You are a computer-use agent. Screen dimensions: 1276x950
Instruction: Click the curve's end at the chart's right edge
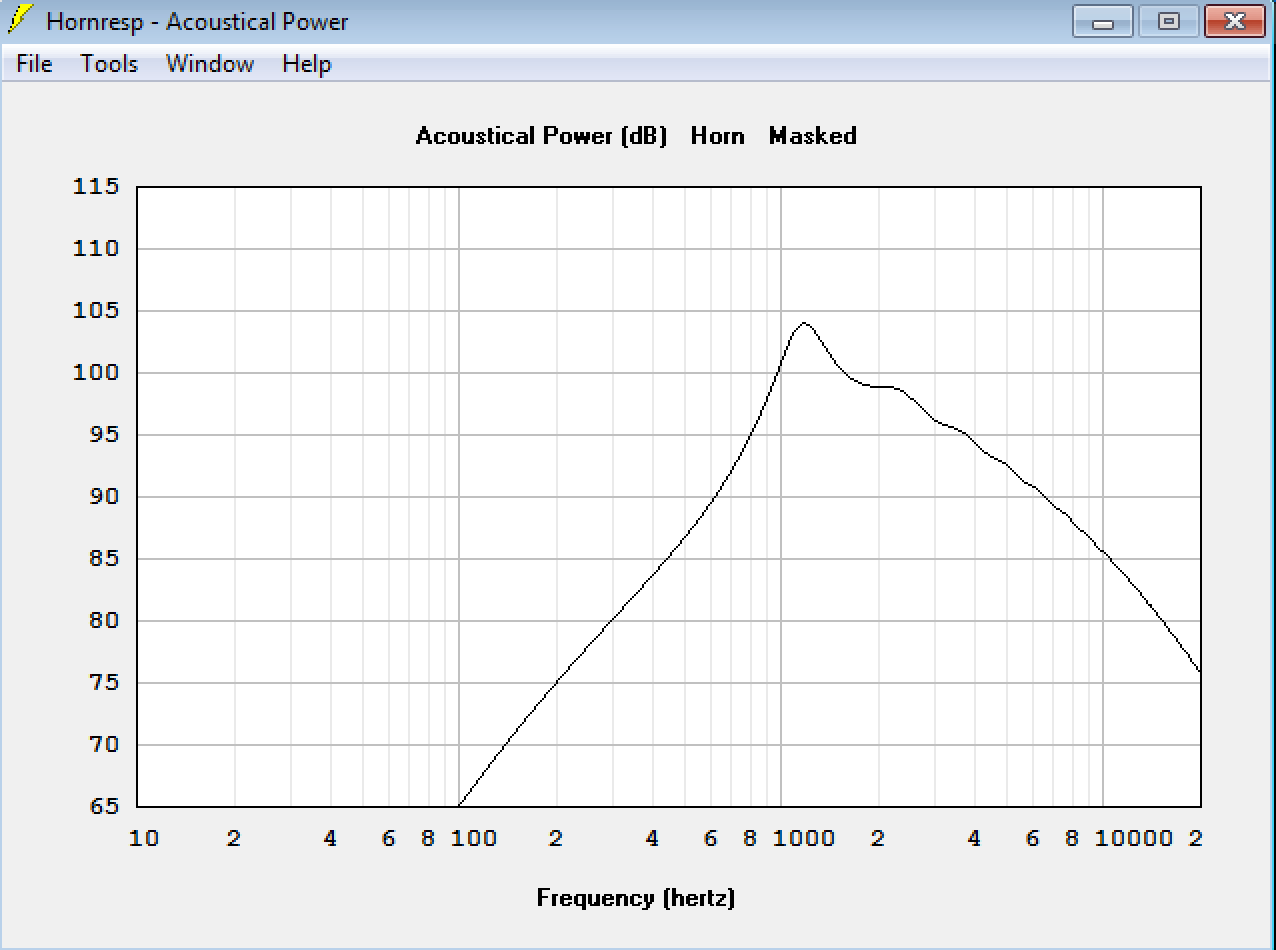pos(1199,671)
